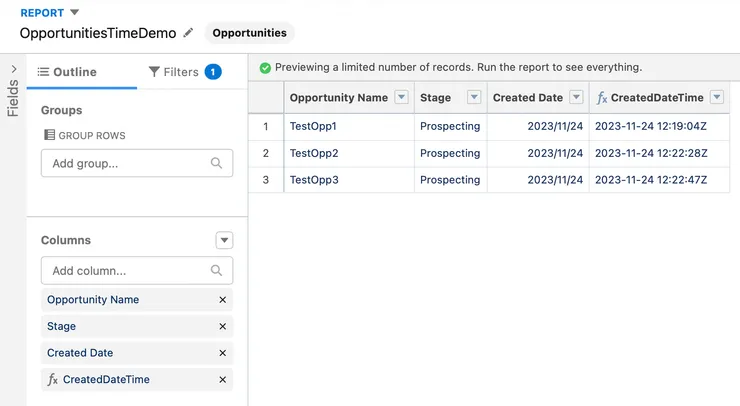Remove the Opportunity Name column
740x406 pixels.
click(222, 300)
